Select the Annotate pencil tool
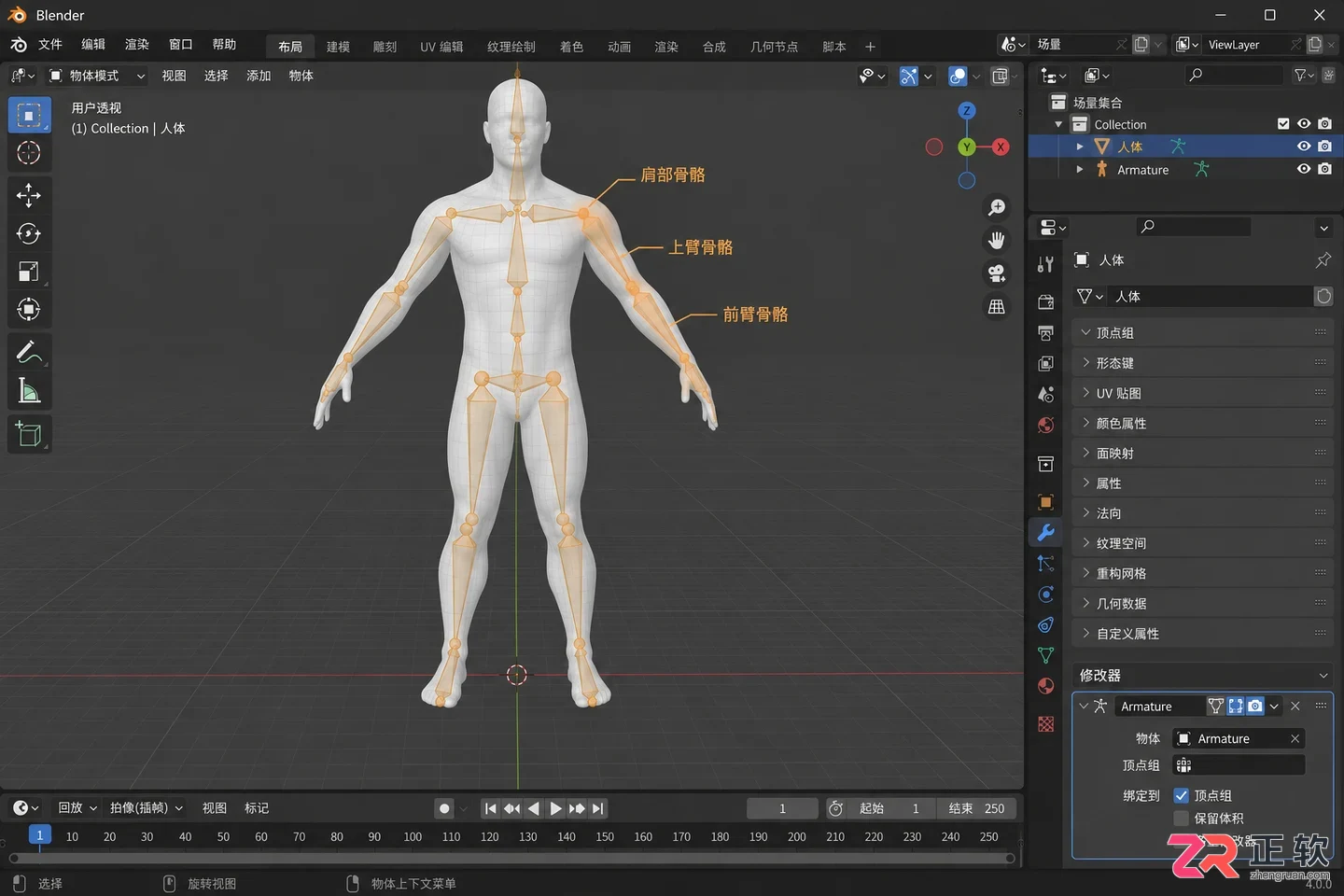The image size is (1344, 896). click(x=29, y=353)
